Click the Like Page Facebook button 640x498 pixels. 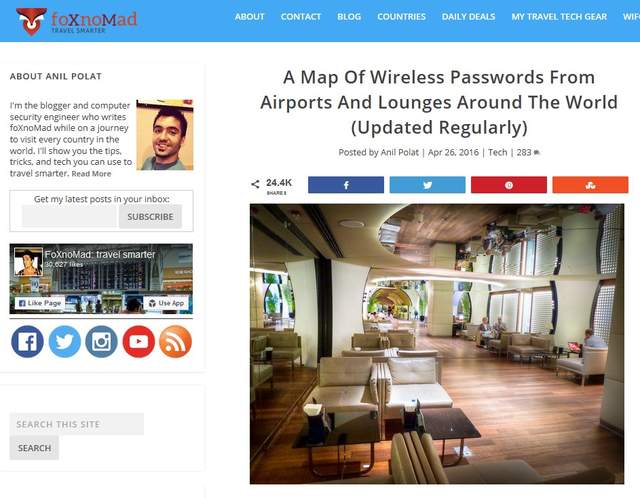[x=40, y=303]
